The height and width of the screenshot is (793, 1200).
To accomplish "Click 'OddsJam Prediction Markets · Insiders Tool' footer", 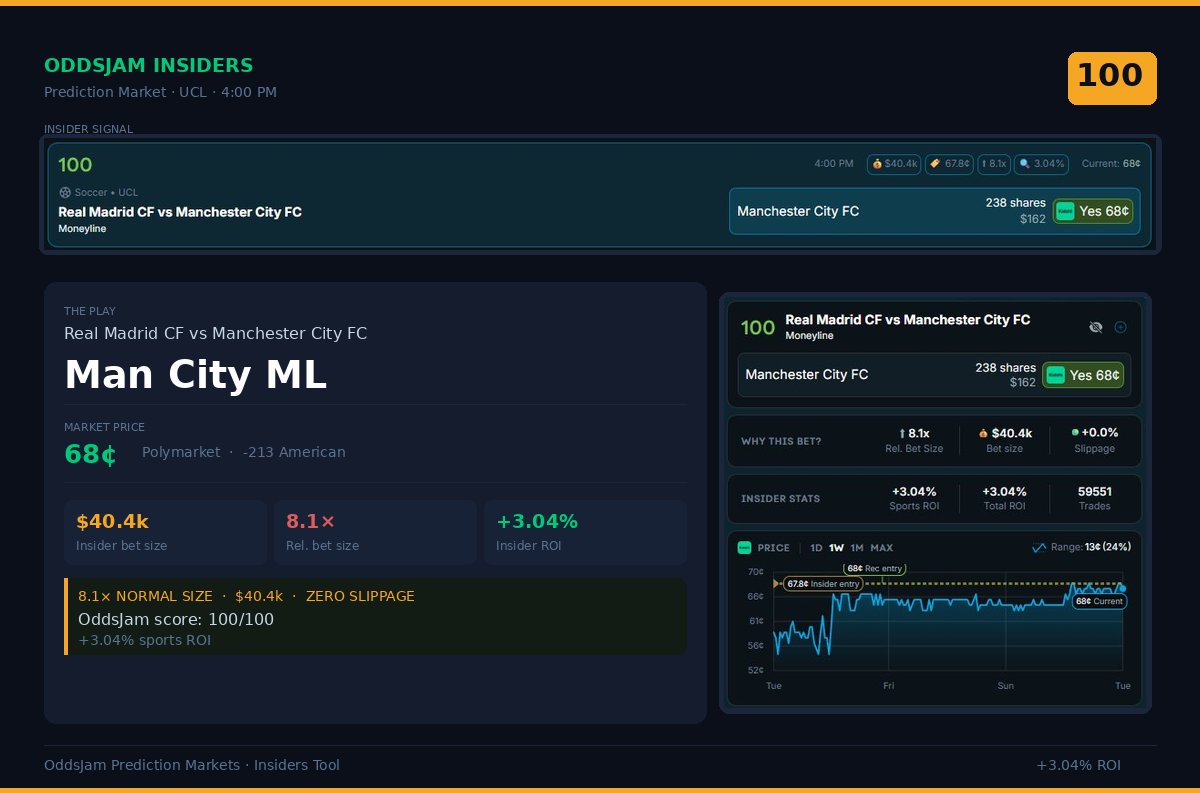I will (192, 765).
